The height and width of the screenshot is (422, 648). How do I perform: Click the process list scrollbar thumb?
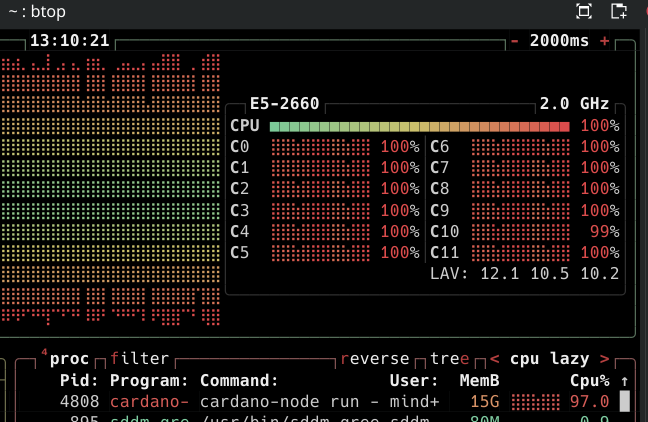[x=624, y=401]
